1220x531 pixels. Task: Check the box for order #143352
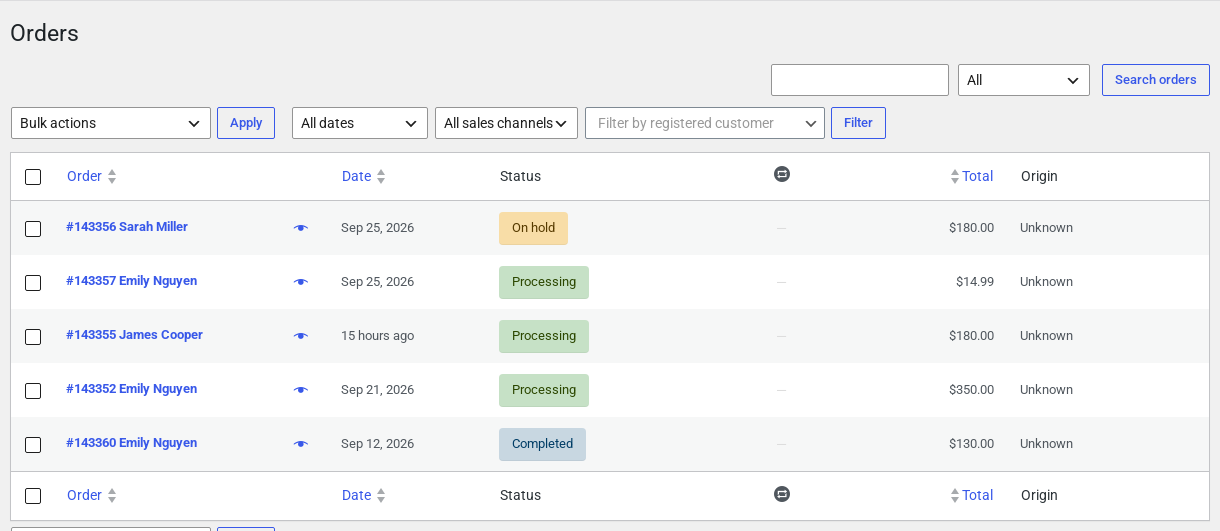coord(33,391)
